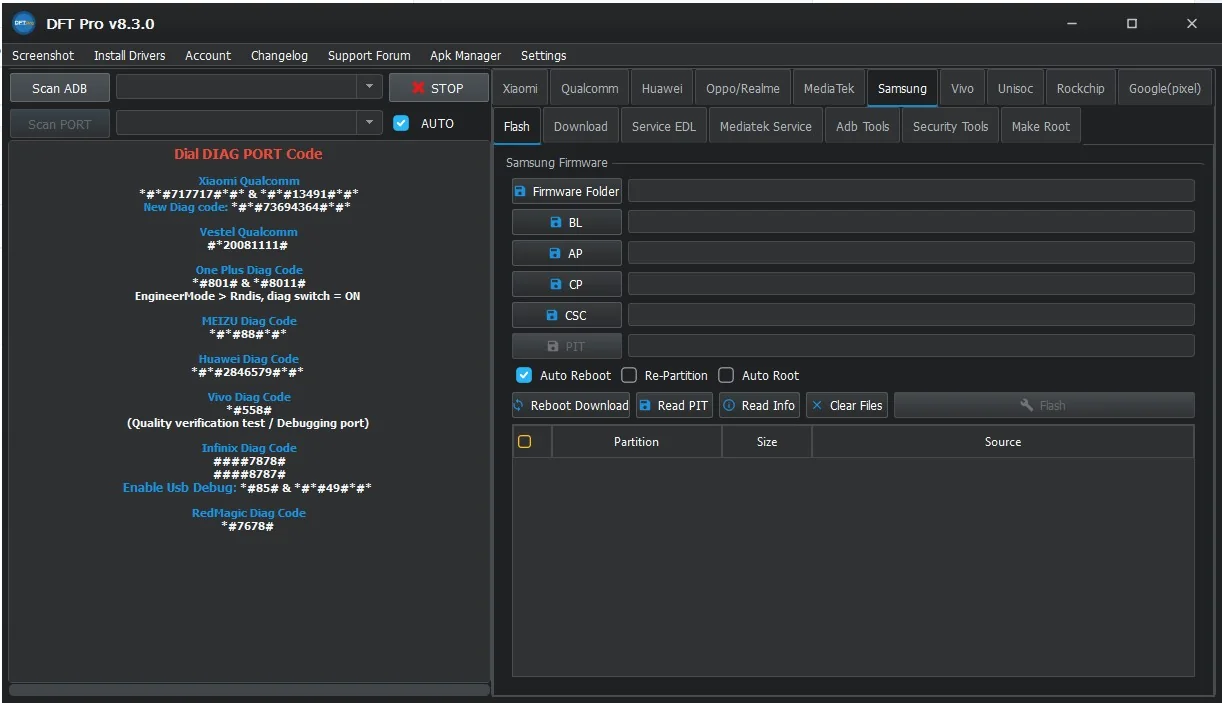The height and width of the screenshot is (703, 1222).
Task: Click the save icon on Read PIT
Action: [646, 405]
